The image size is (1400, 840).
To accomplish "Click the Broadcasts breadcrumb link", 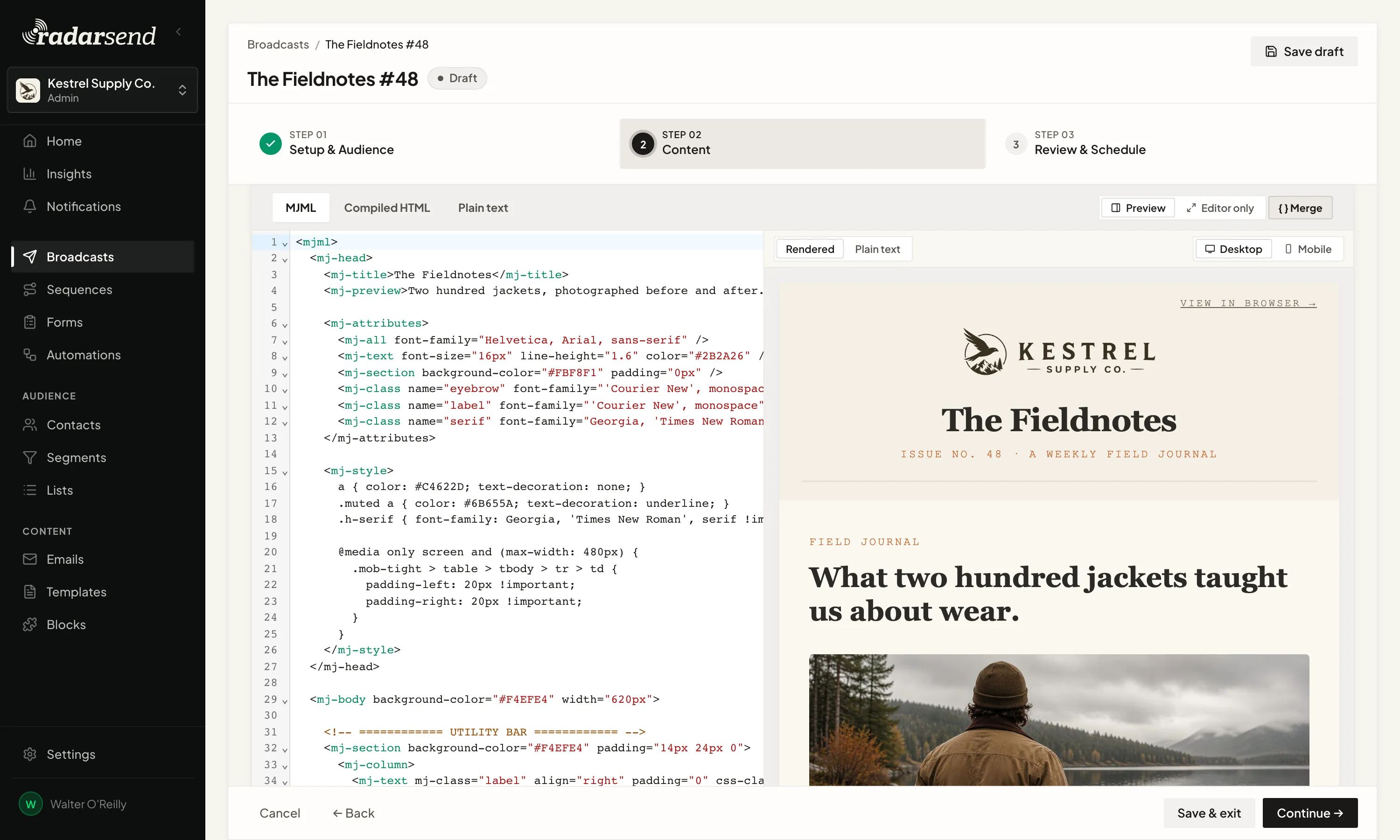I will pos(278,44).
